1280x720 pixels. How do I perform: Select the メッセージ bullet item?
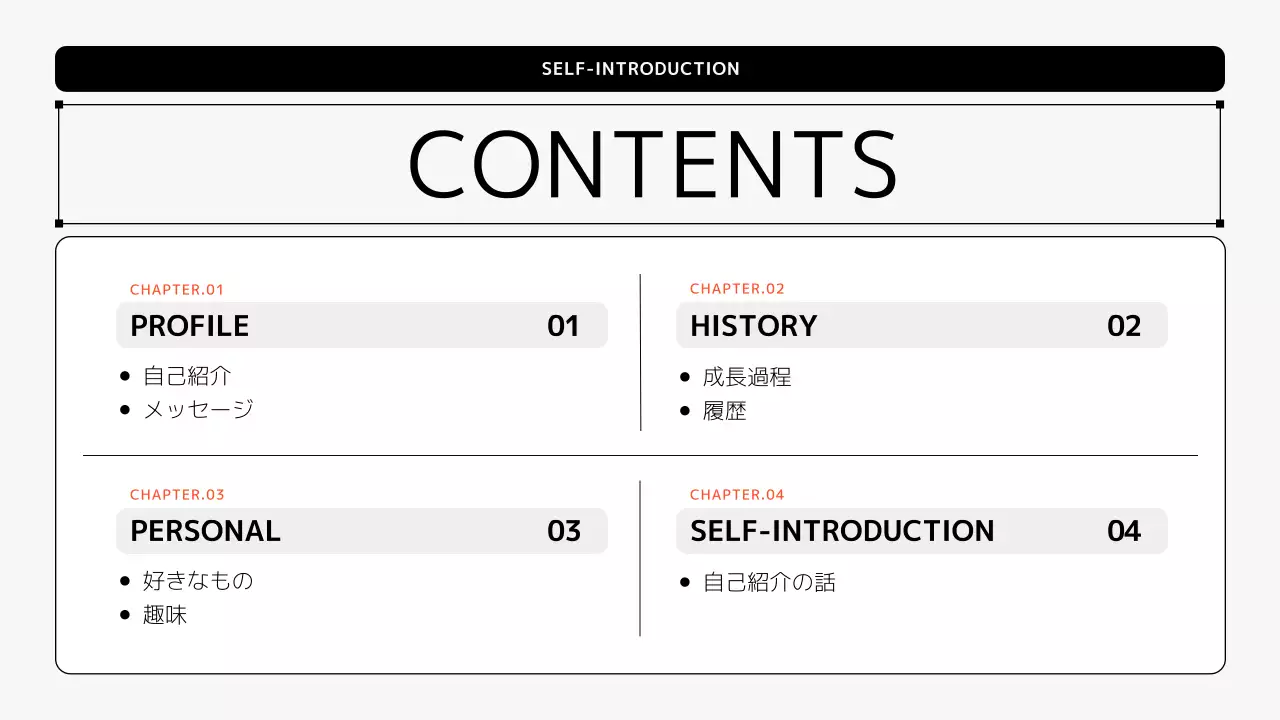(x=198, y=409)
